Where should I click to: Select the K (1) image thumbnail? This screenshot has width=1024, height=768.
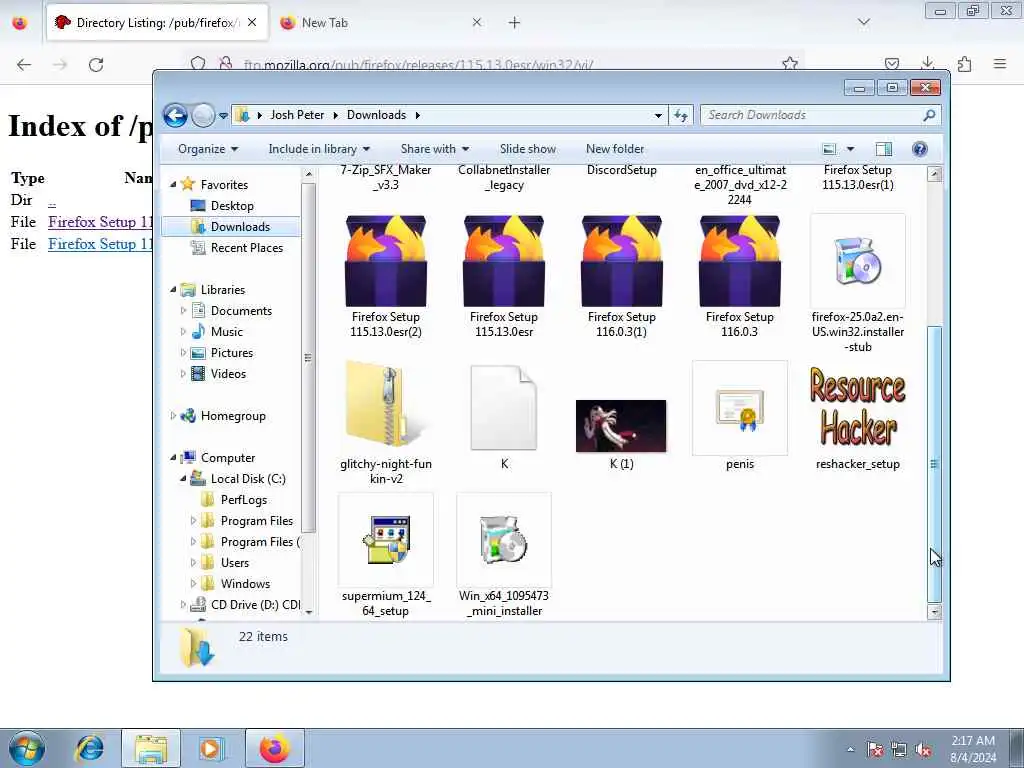pos(621,426)
